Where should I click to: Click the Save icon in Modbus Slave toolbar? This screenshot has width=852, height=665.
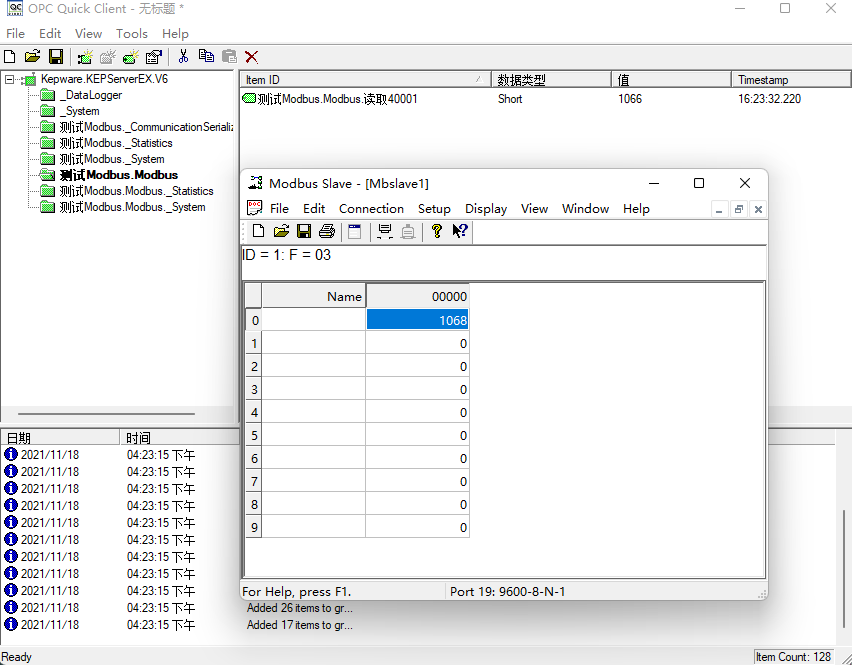(304, 232)
